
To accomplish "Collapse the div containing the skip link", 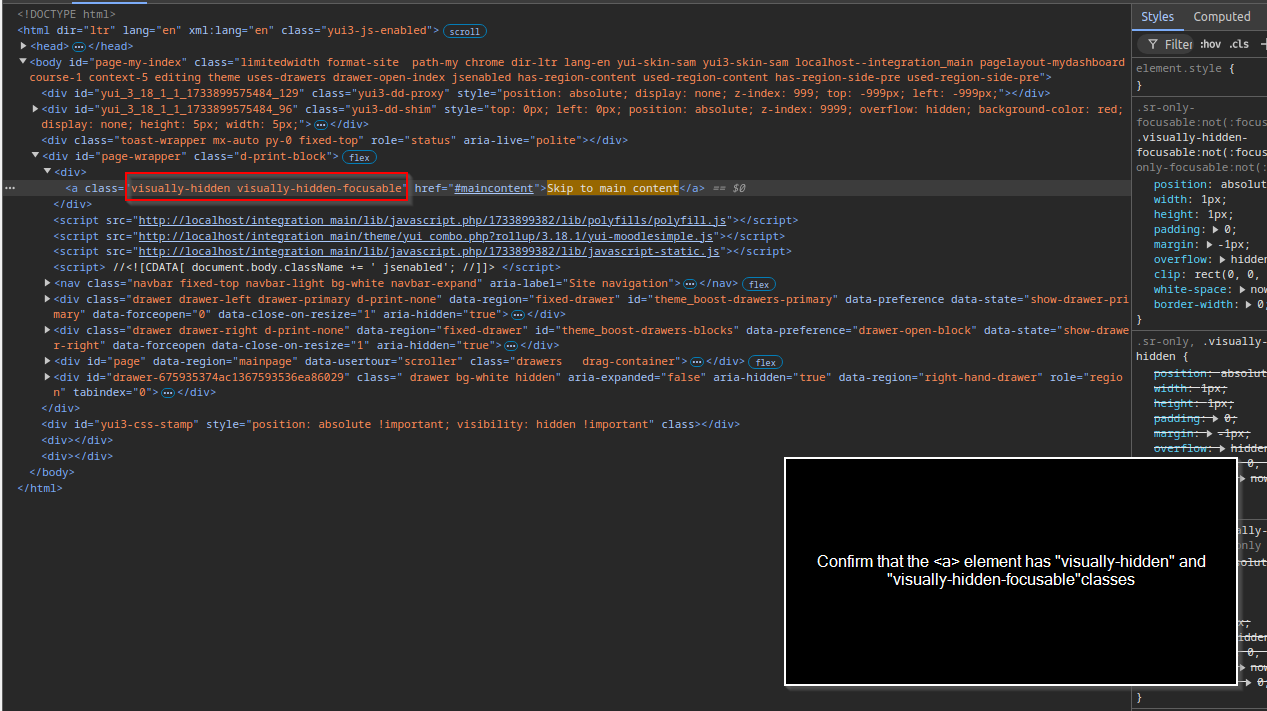I will [x=48, y=172].
